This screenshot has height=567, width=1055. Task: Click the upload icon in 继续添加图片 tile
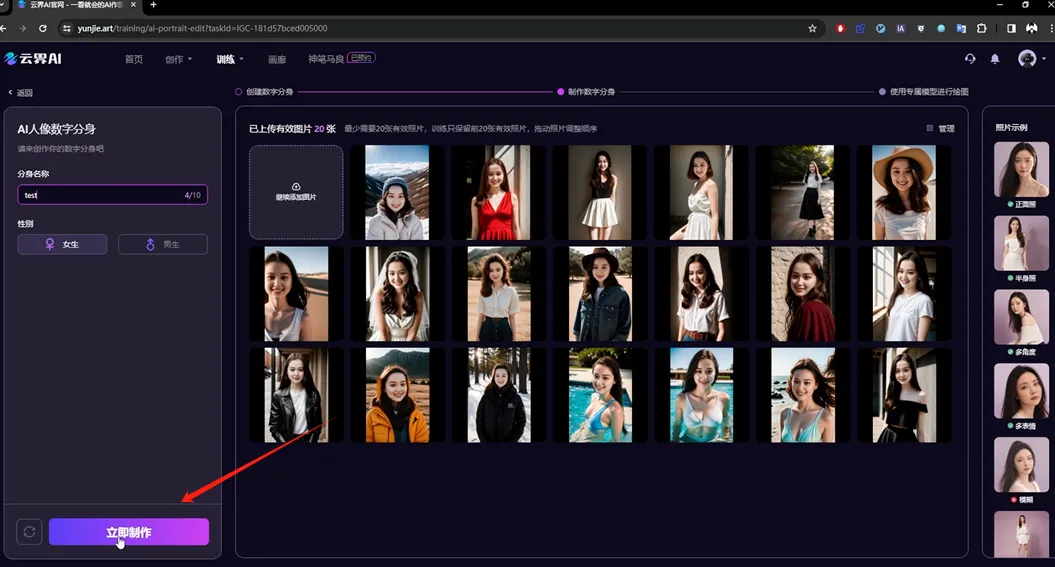click(296, 186)
